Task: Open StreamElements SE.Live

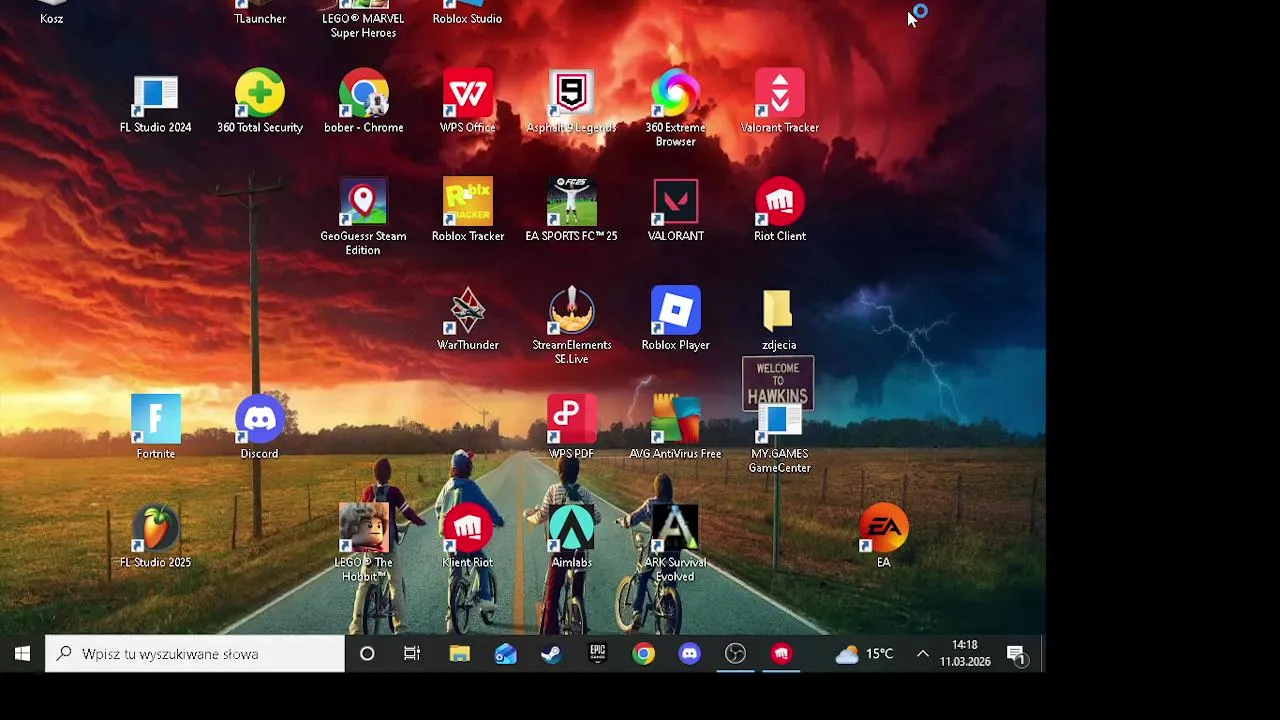Action: click(x=571, y=327)
